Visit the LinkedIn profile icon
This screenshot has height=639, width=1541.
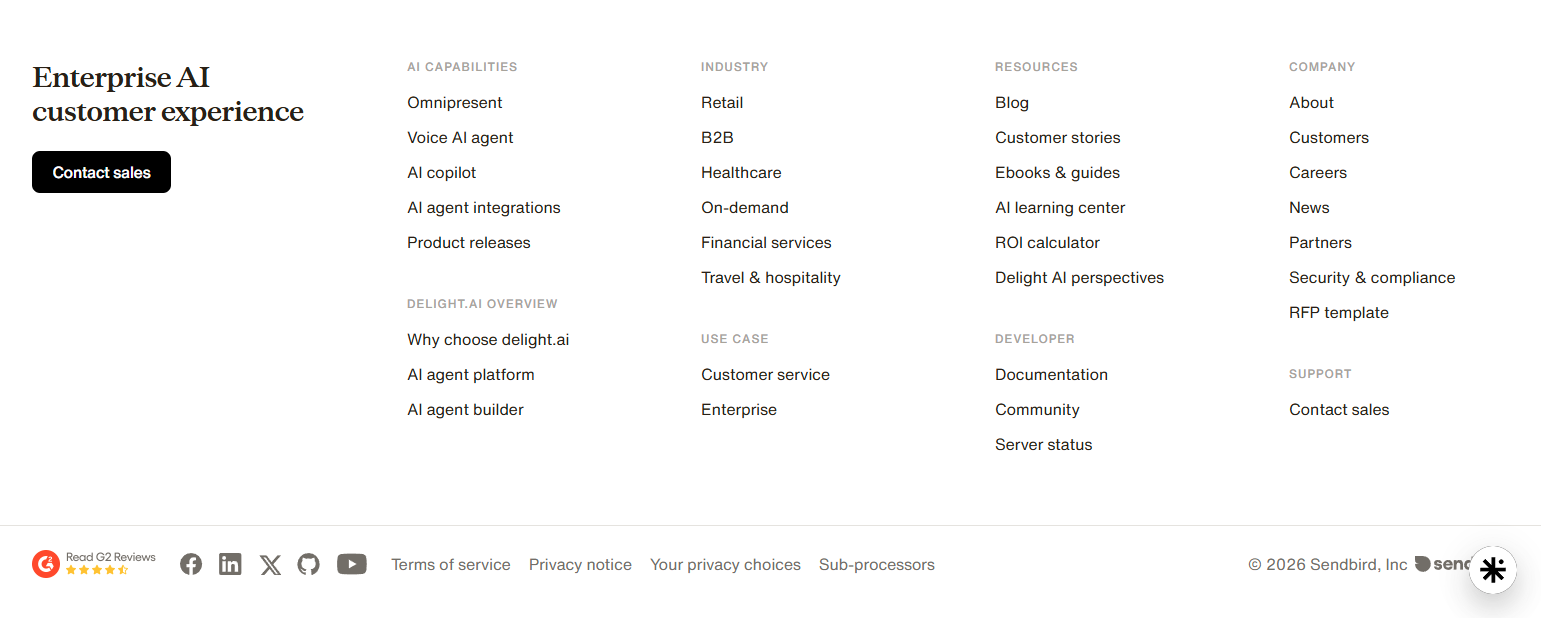click(230, 564)
